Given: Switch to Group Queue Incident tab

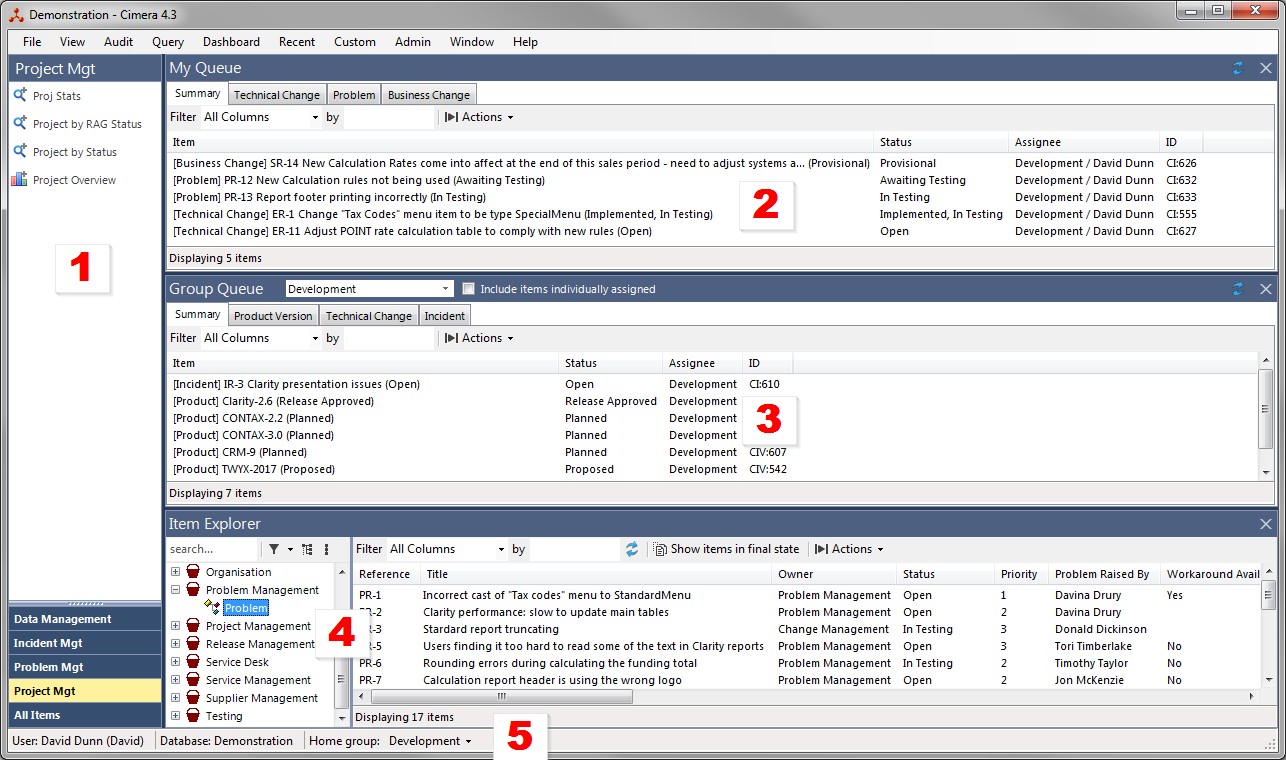Looking at the screenshot, I should click(444, 316).
